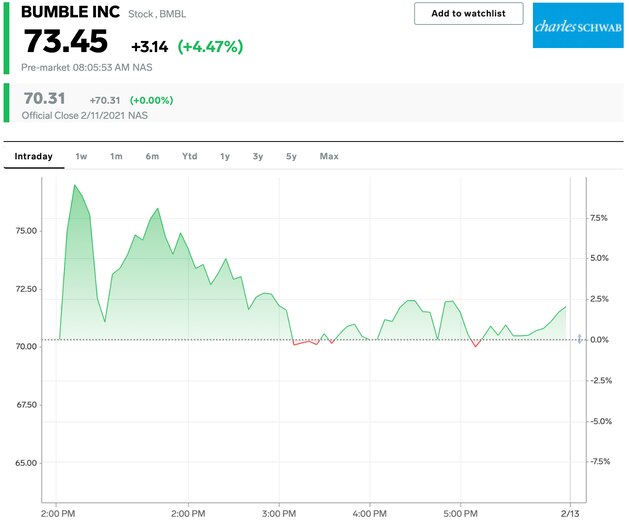The height and width of the screenshot is (526, 629).
Task: Click the Stock, BMBL ticker label
Action: [x=157, y=14]
